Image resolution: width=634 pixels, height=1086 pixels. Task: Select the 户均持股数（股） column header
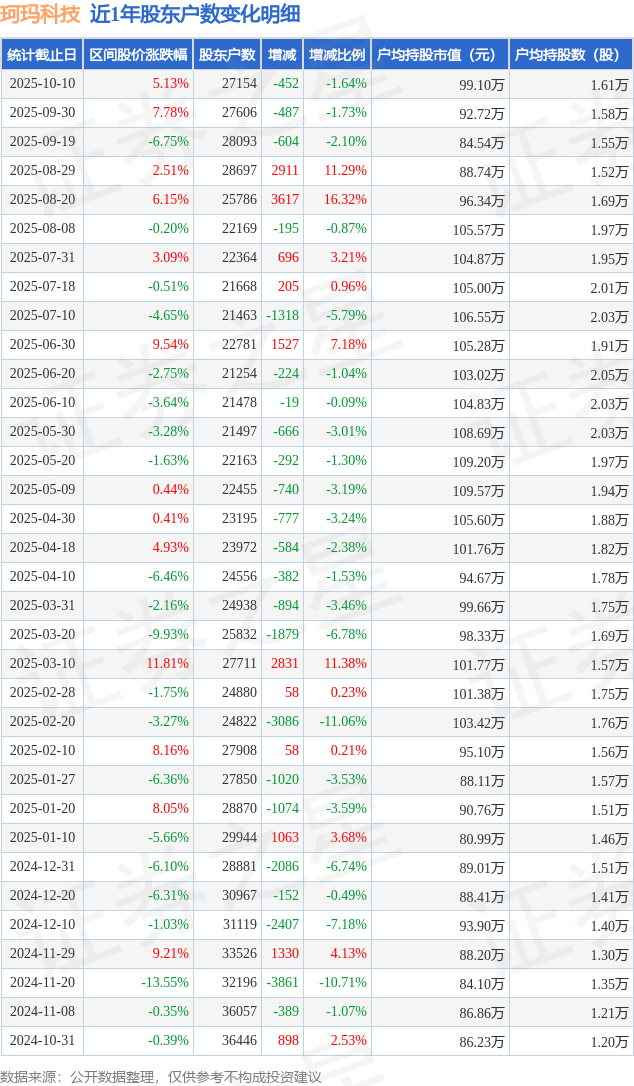coord(570,55)
